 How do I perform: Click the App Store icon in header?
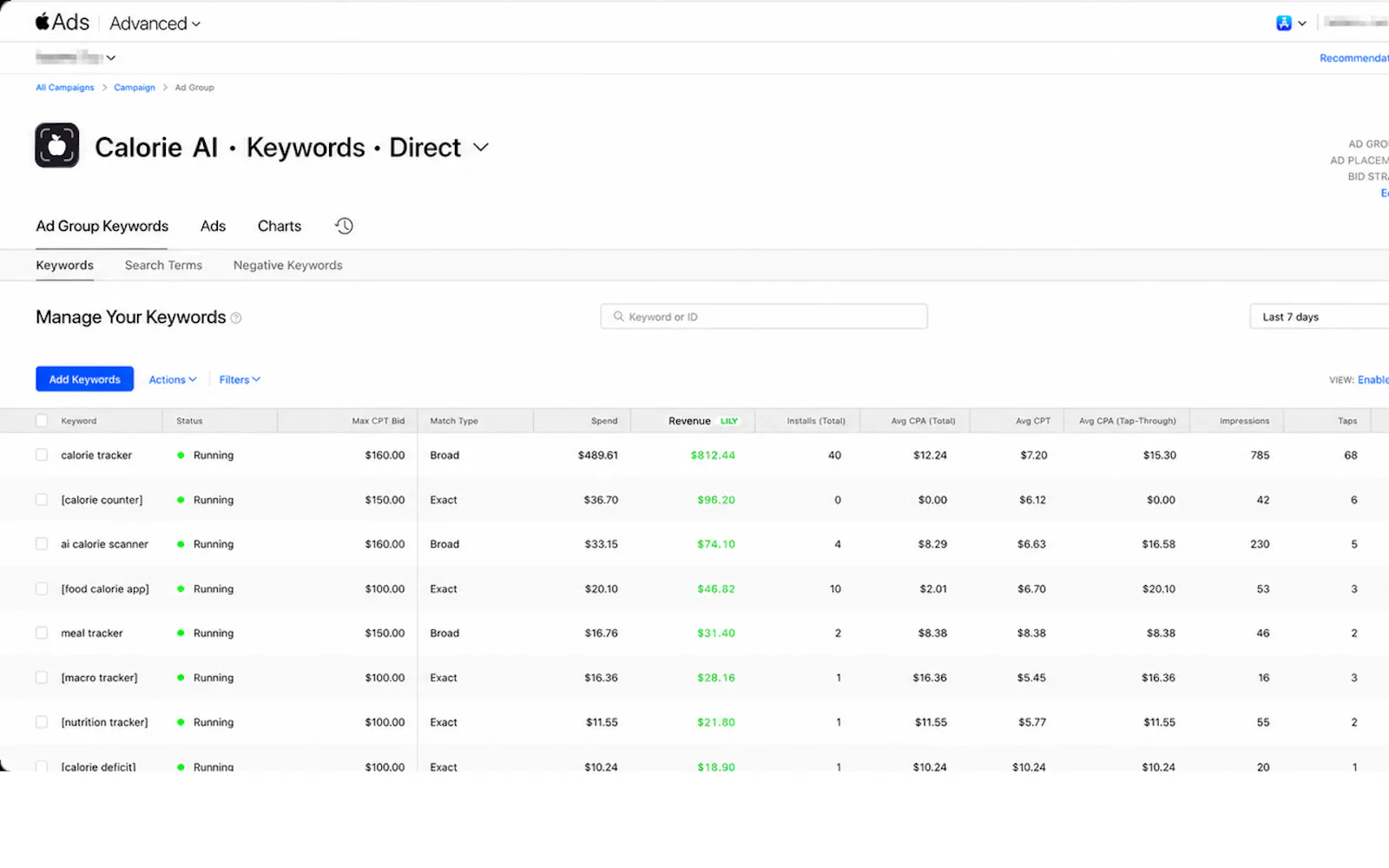(1284, 23)
